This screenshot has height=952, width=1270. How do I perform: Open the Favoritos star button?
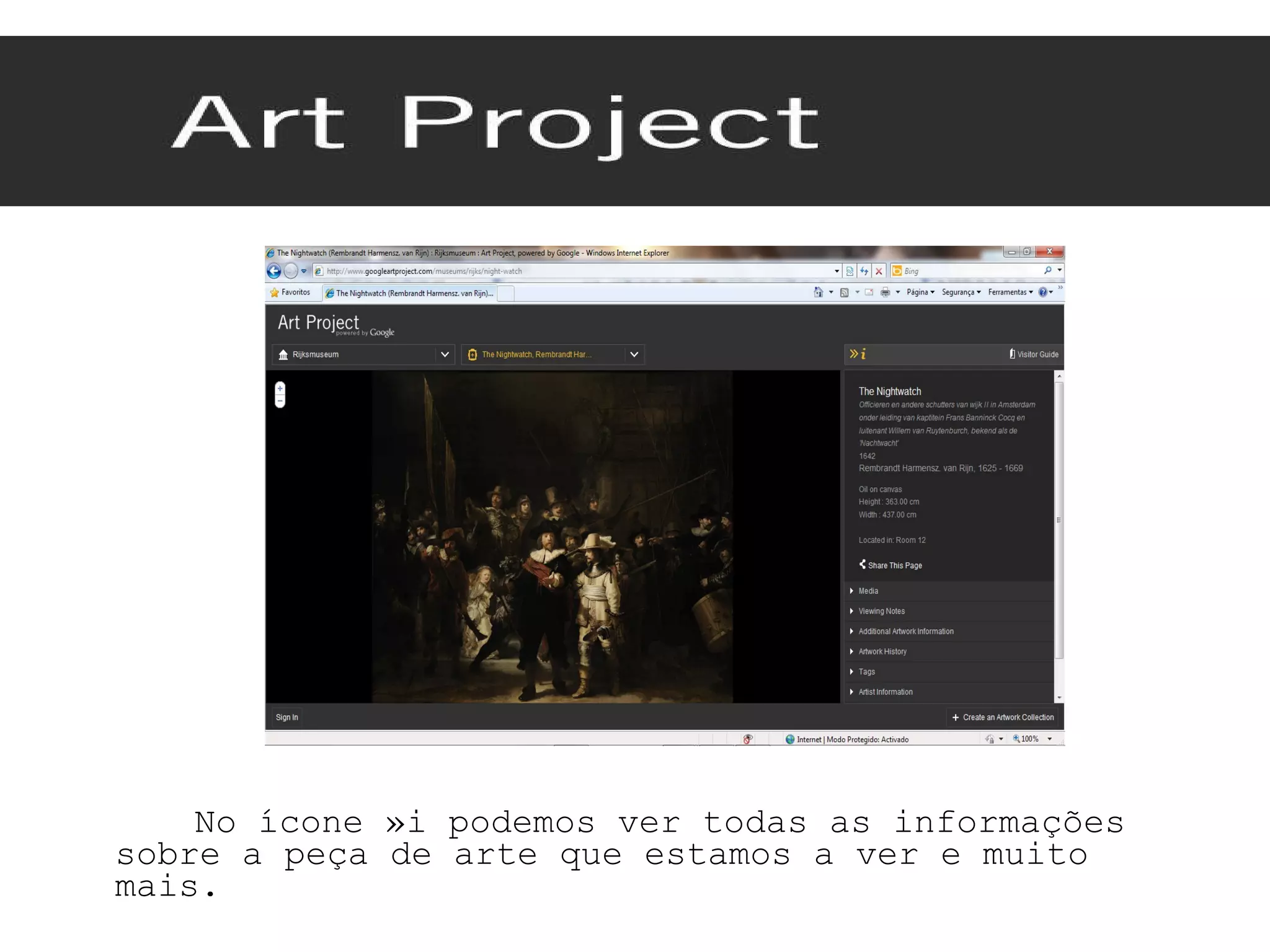290,293
